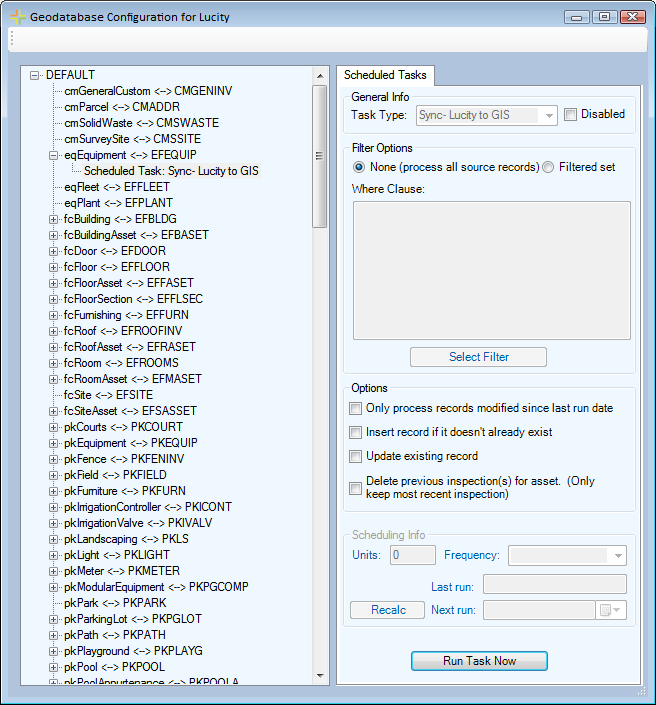
Task: Click the Select Filter button
Action: coord(478,357)
